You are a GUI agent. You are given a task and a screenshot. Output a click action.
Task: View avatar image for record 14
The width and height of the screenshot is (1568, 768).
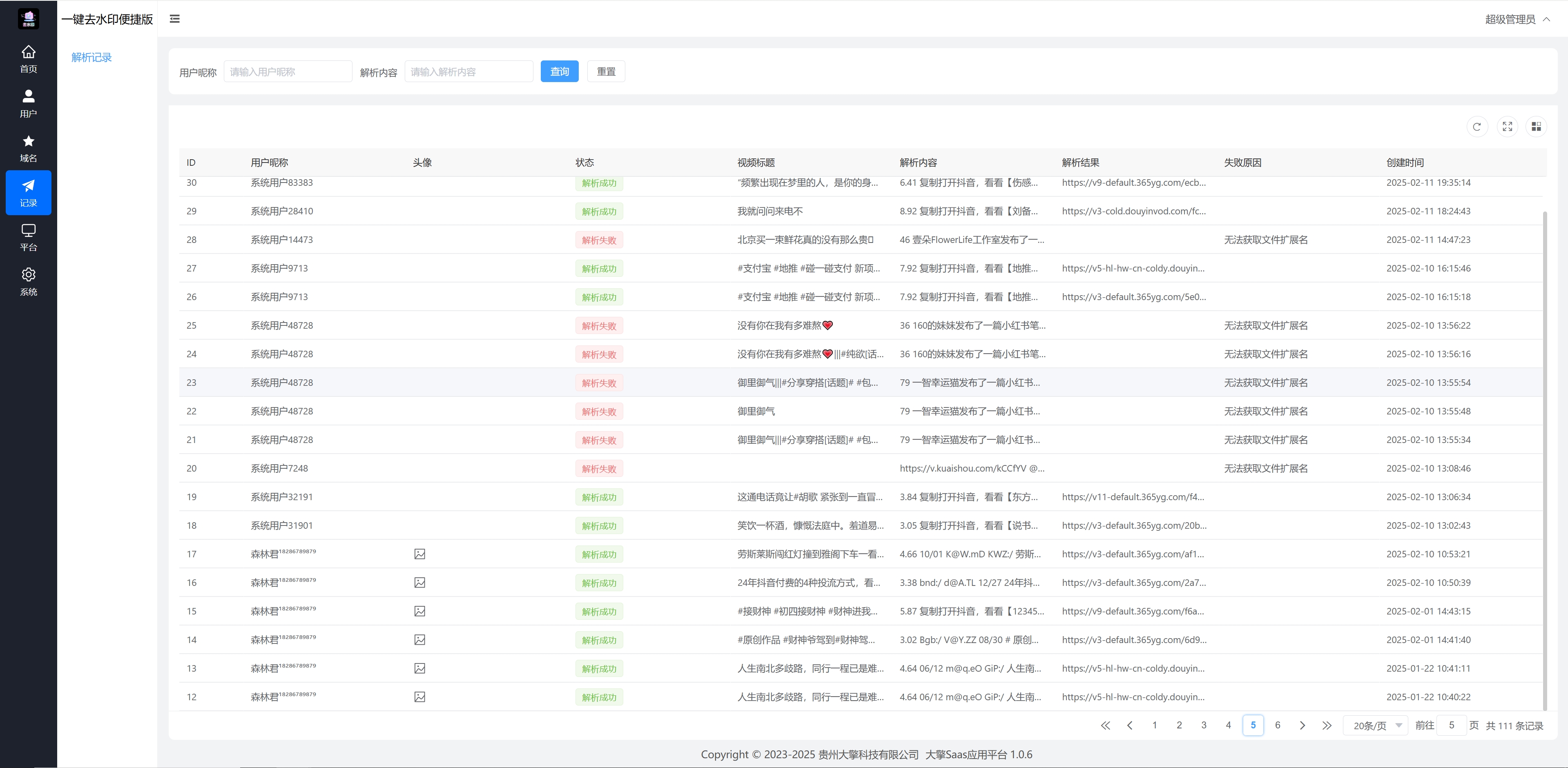(x=419, y=640)
